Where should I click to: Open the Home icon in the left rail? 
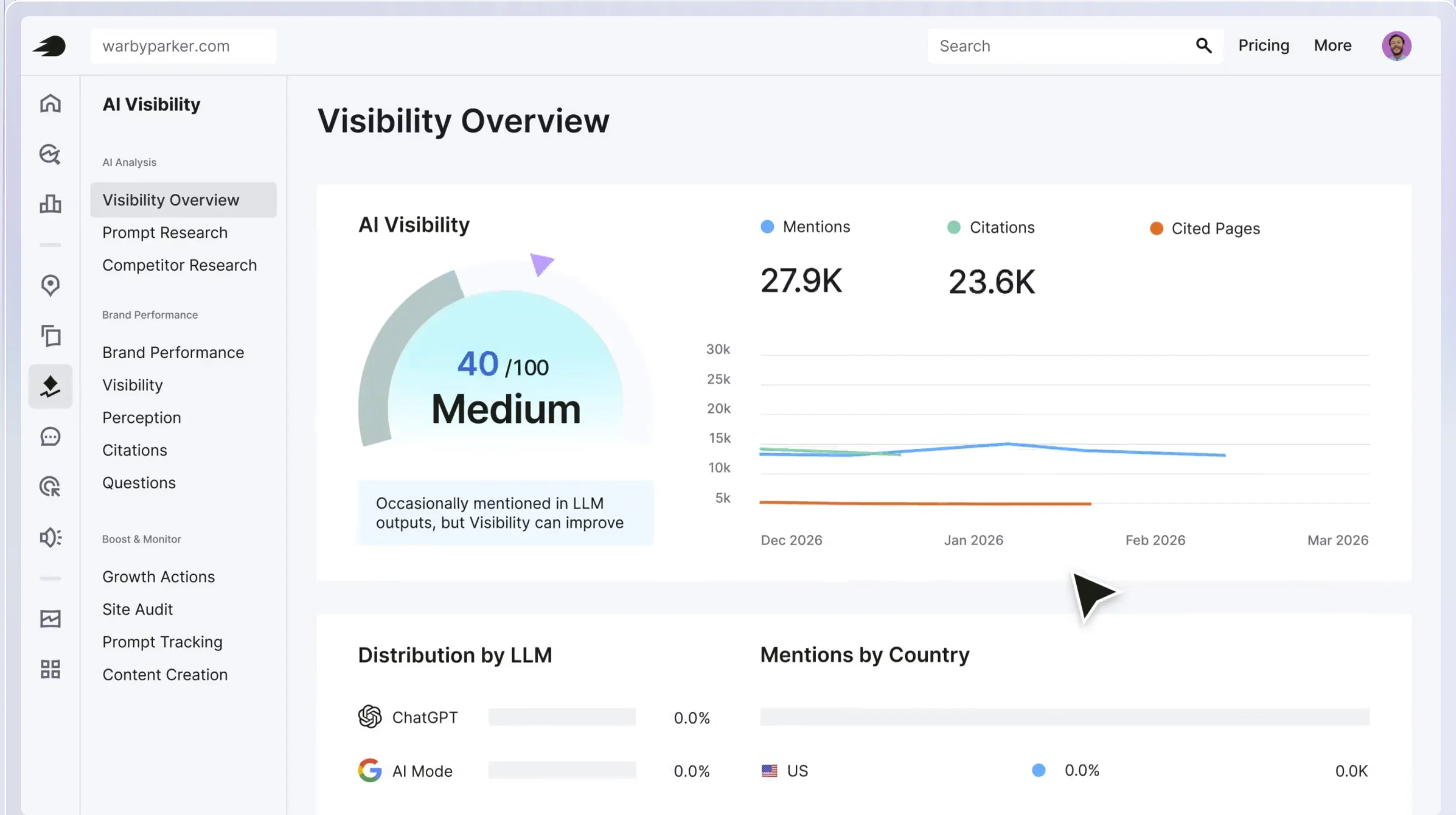coord(50,104)
